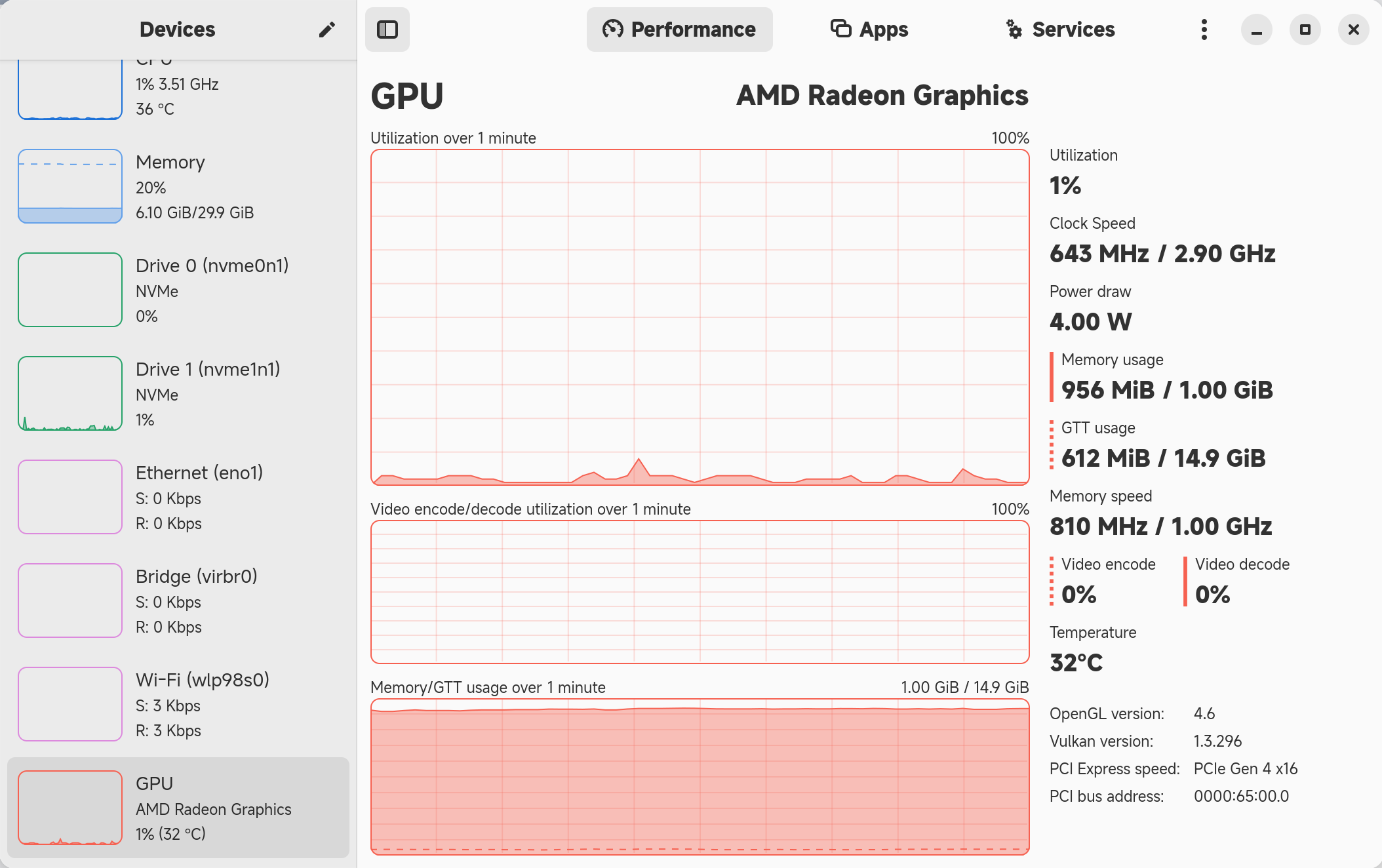
Task: Click the PCI Express speed PCIe Gen 4 x16
Action: 1246,769
